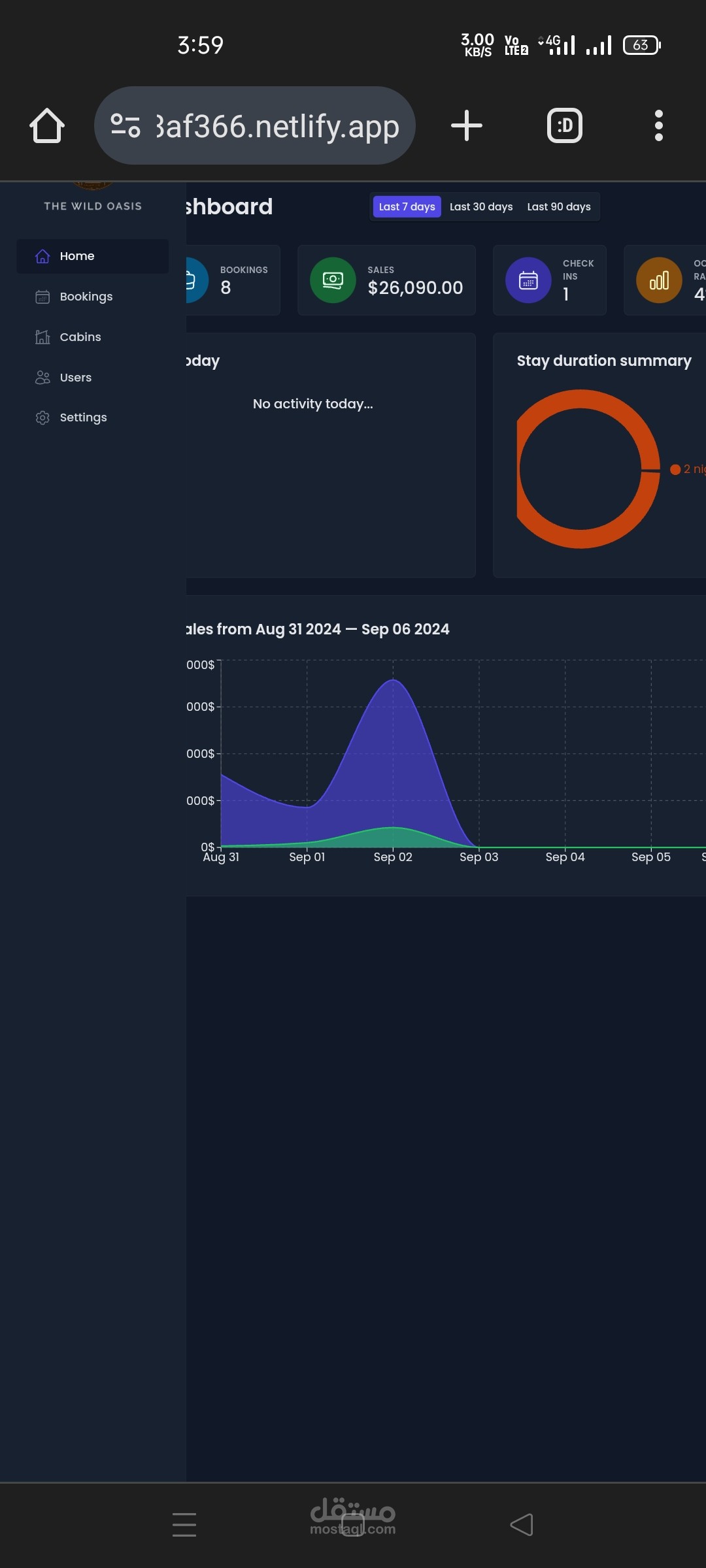Click sales date range heading
Screen dimensions: 706x1568
coord(318,629)
